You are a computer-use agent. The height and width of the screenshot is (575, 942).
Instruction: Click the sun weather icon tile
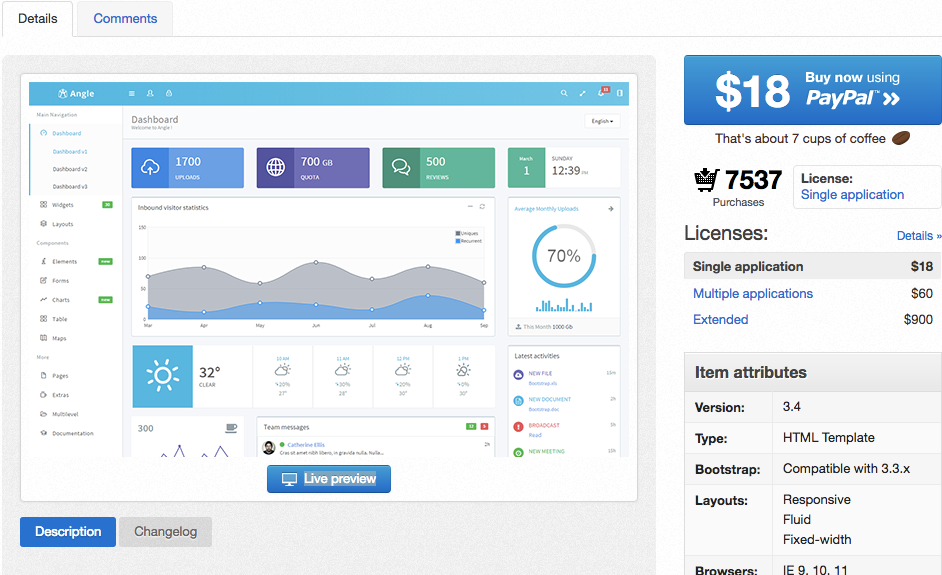tap(162, 376)
